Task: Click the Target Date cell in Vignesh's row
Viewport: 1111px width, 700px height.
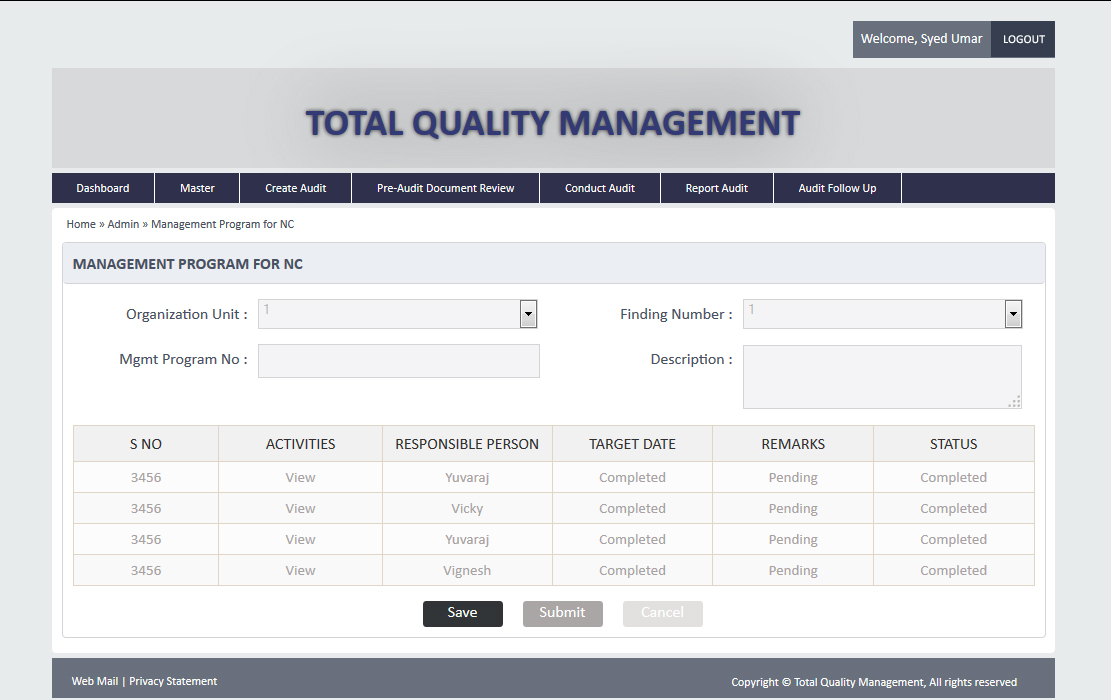Action: [x=632, y=570]
